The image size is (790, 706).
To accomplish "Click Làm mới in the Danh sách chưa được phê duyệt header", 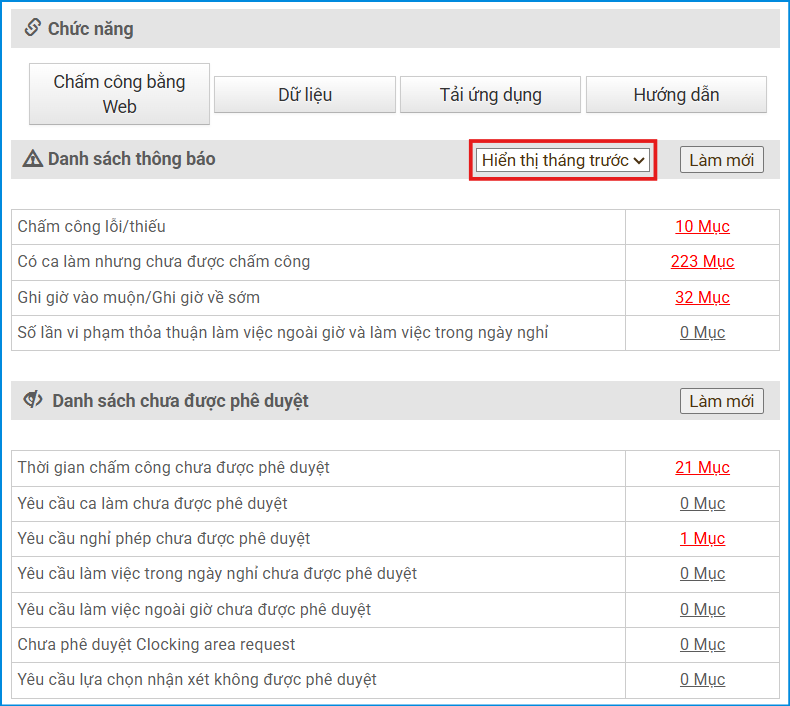I will point(721,401).
